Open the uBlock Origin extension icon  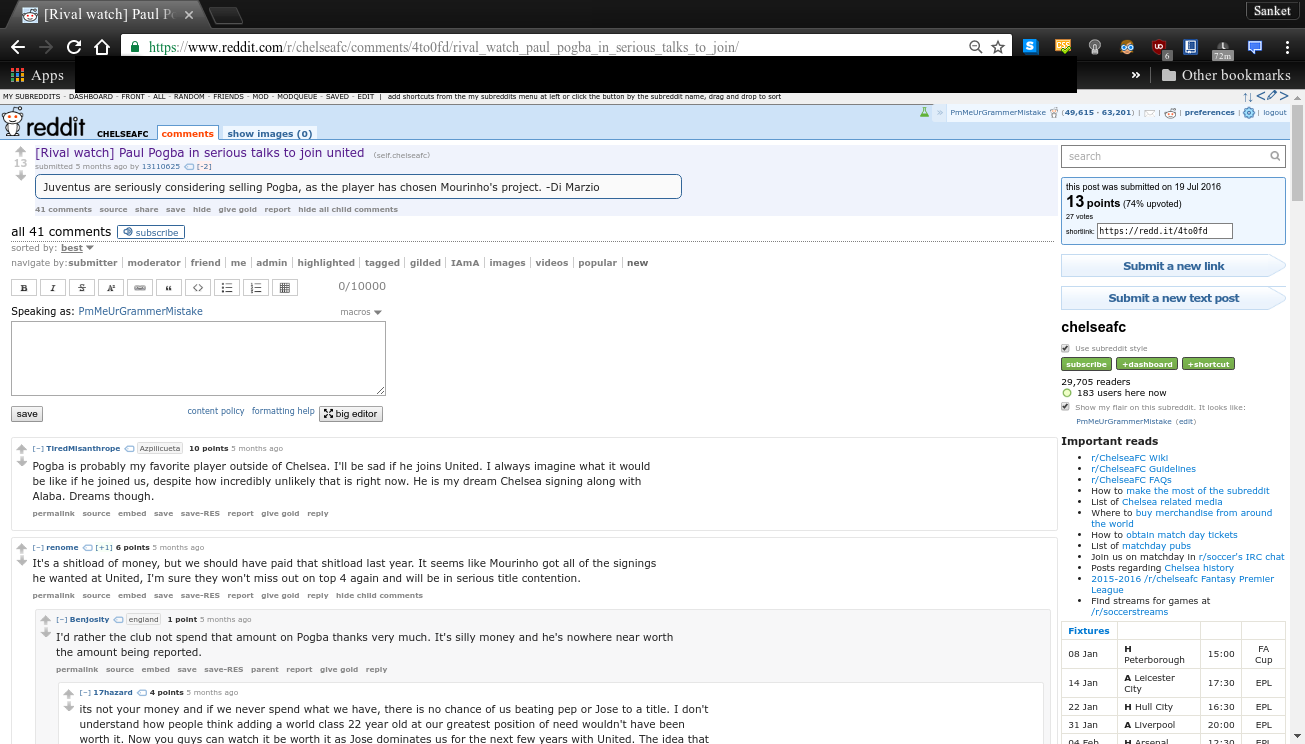tap(1159, 47)
